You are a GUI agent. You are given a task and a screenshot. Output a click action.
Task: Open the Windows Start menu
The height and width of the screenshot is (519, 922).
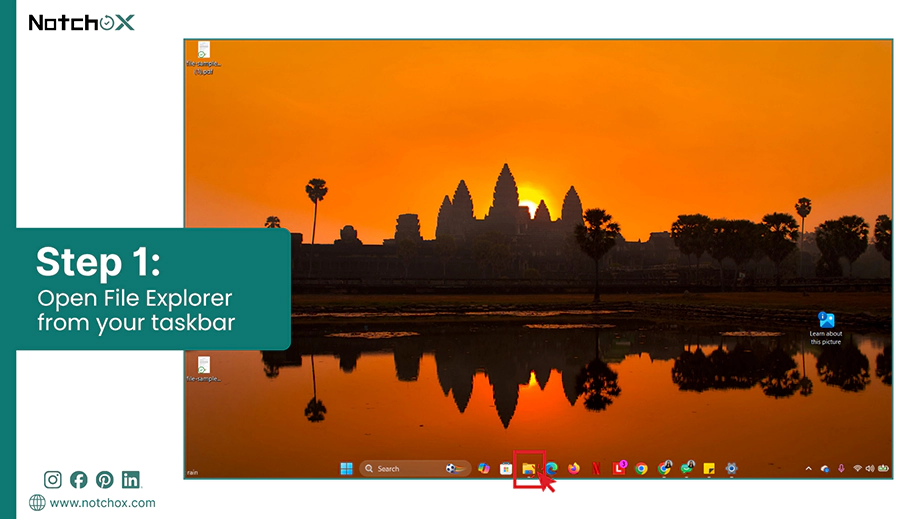346,468
